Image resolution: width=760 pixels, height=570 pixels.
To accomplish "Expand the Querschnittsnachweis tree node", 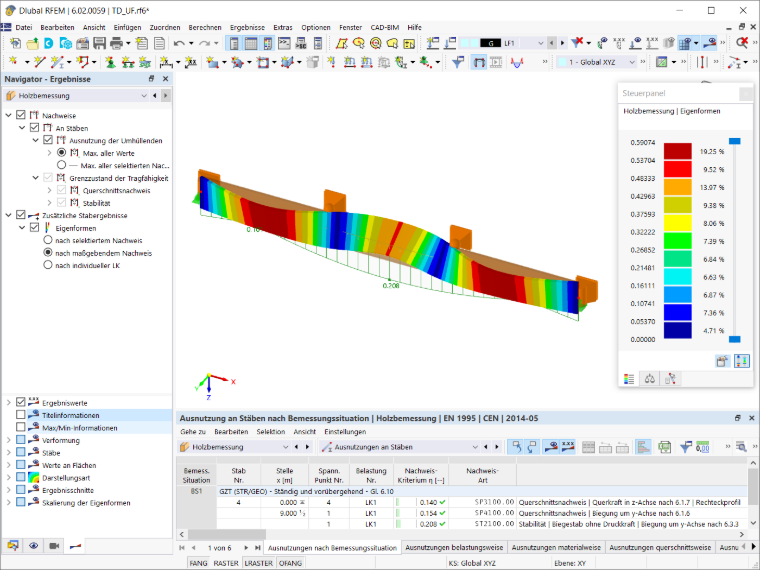I will point(49,190).
